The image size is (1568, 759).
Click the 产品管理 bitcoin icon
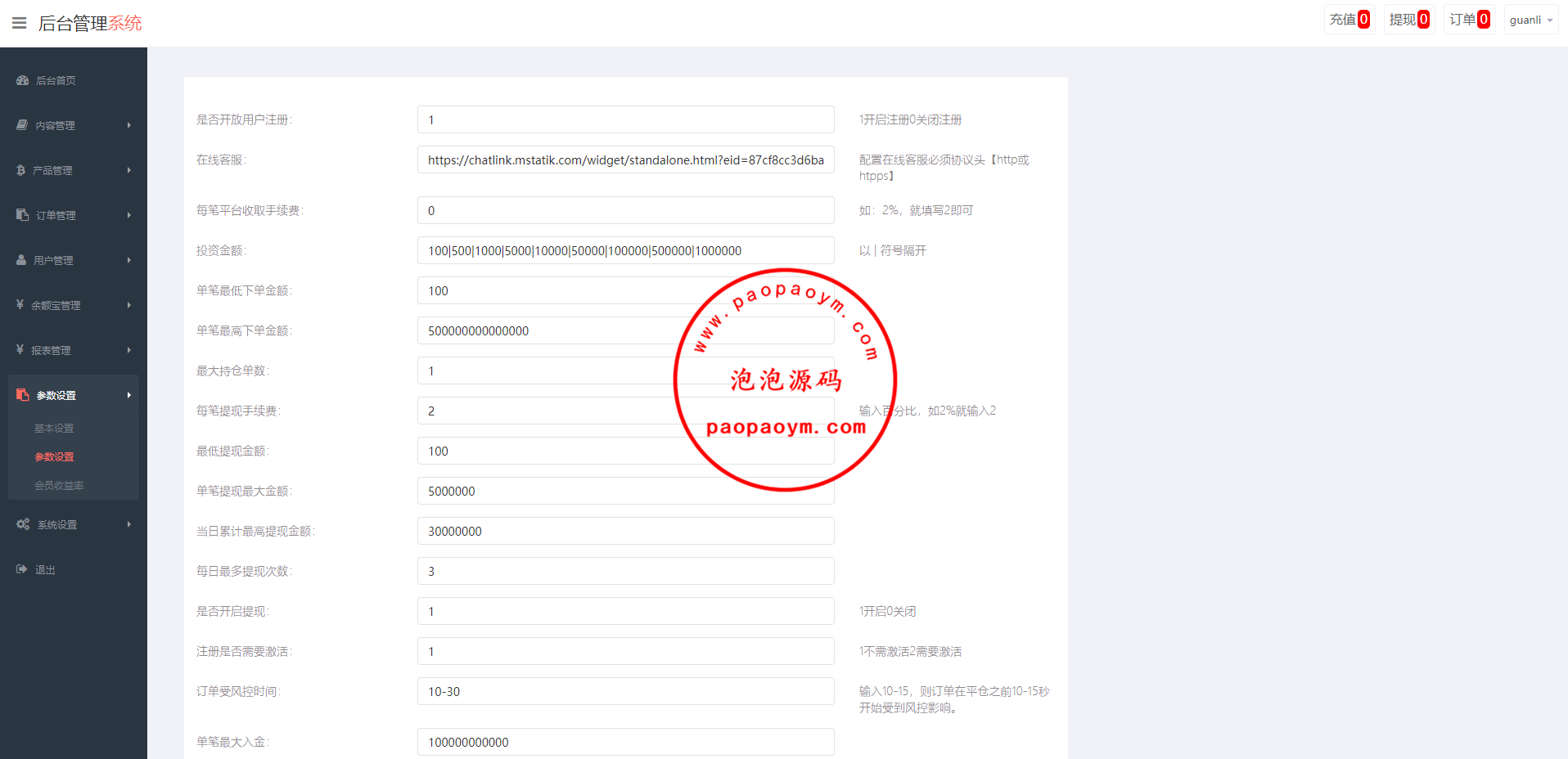pos(21,170)
